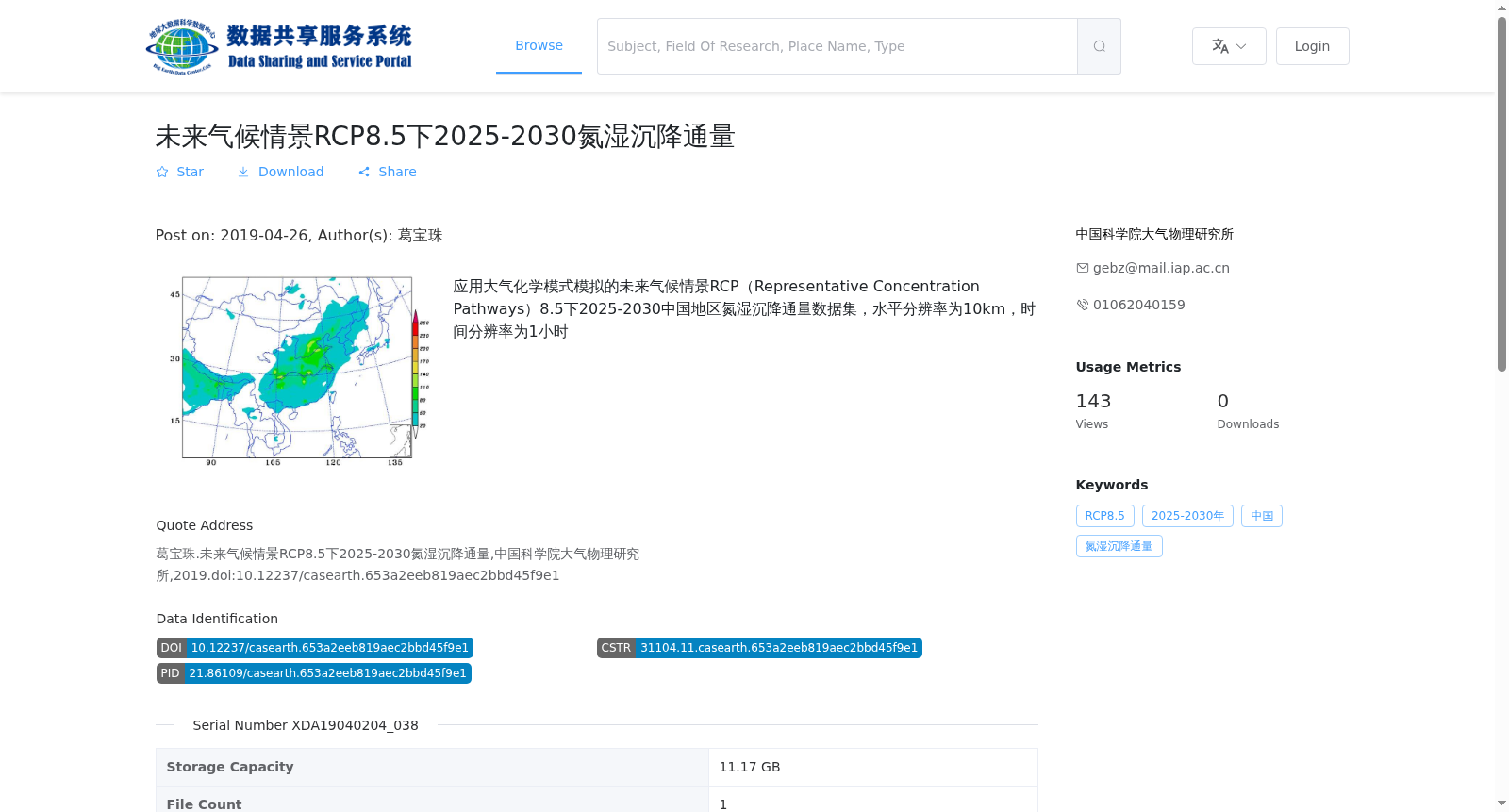Image resolution: width=1509 pixels, height=812 pixels.
Task: Click the dataset title heading
Action: pyautogui.click(x=445, y=137)
